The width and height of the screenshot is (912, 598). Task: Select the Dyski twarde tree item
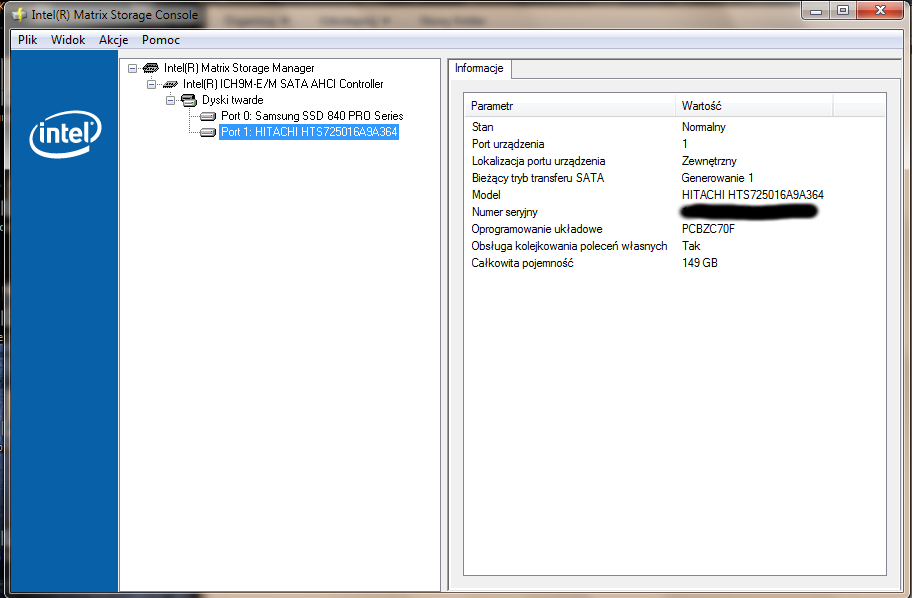click(x=233, y=100)
